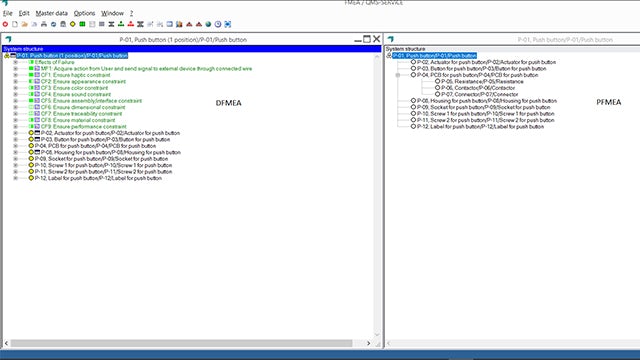Select MF1 Acquire action from User function
640x360 pixels.
[x=146, y=69]
